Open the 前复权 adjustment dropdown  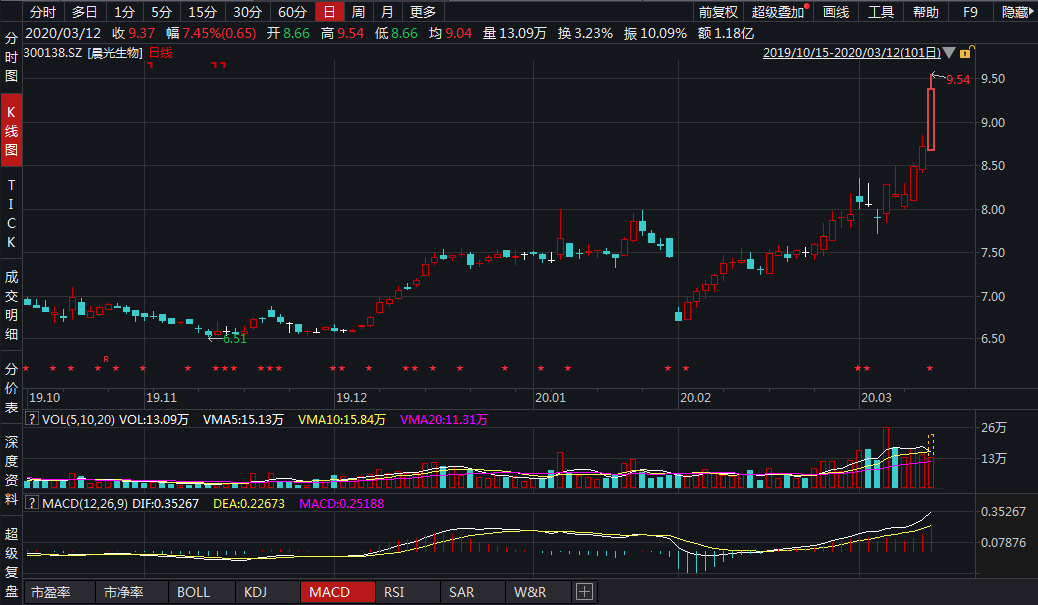point(718,12)
